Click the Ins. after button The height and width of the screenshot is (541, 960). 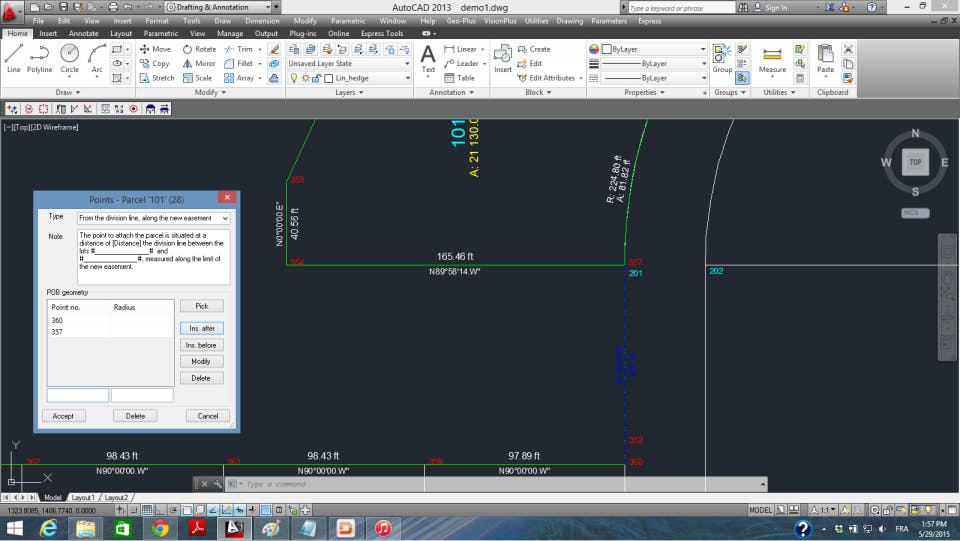[201, 328]
